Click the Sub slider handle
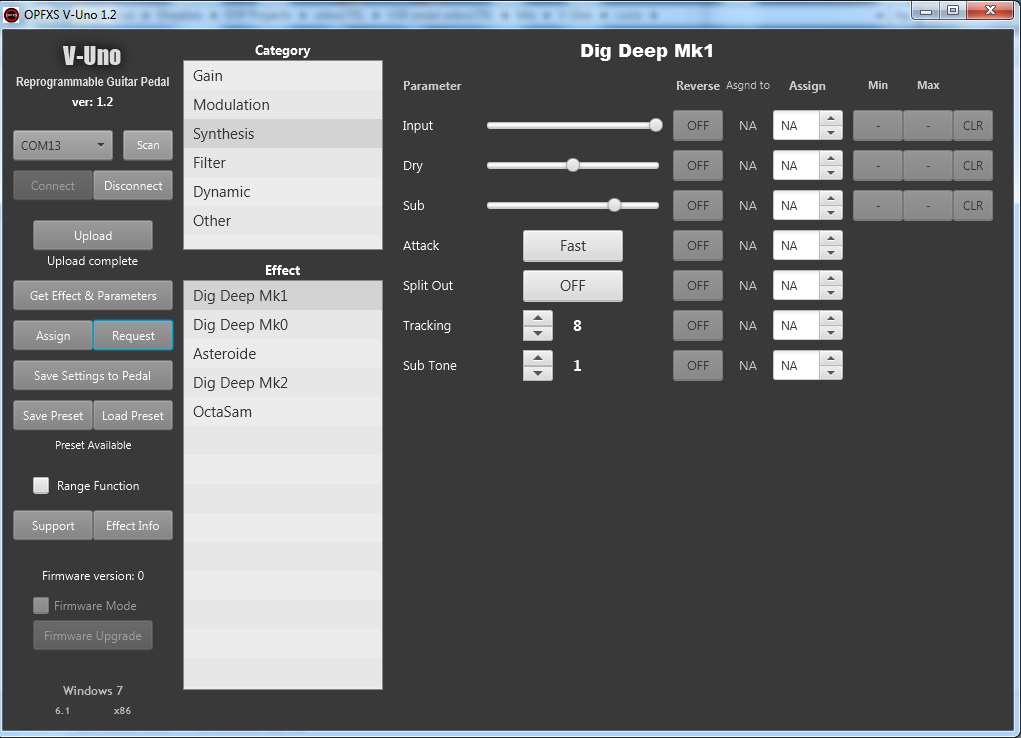Viewport: 1021px width, 738px height. click(614, 205)
